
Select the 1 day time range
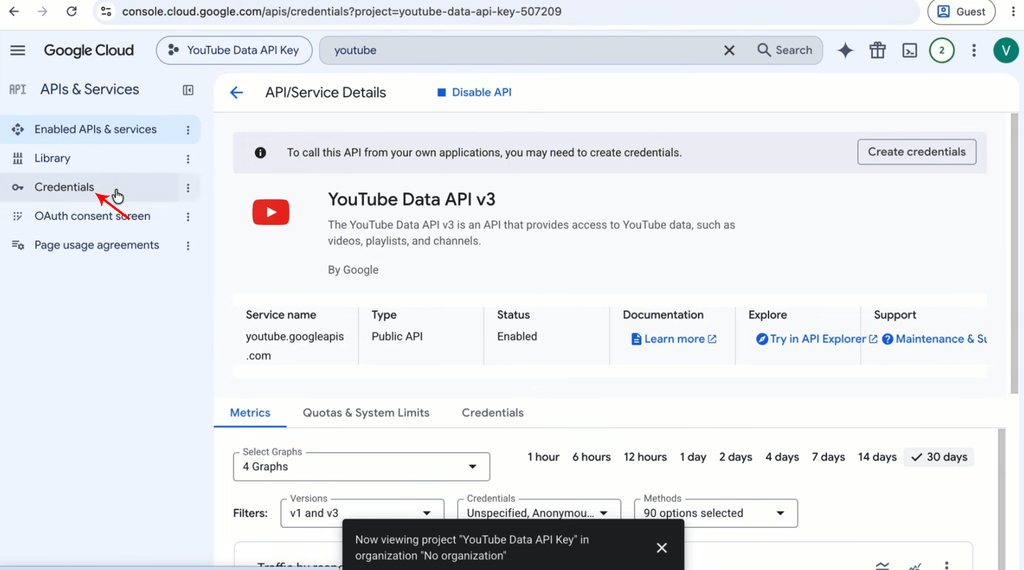[x=693, y=457]
